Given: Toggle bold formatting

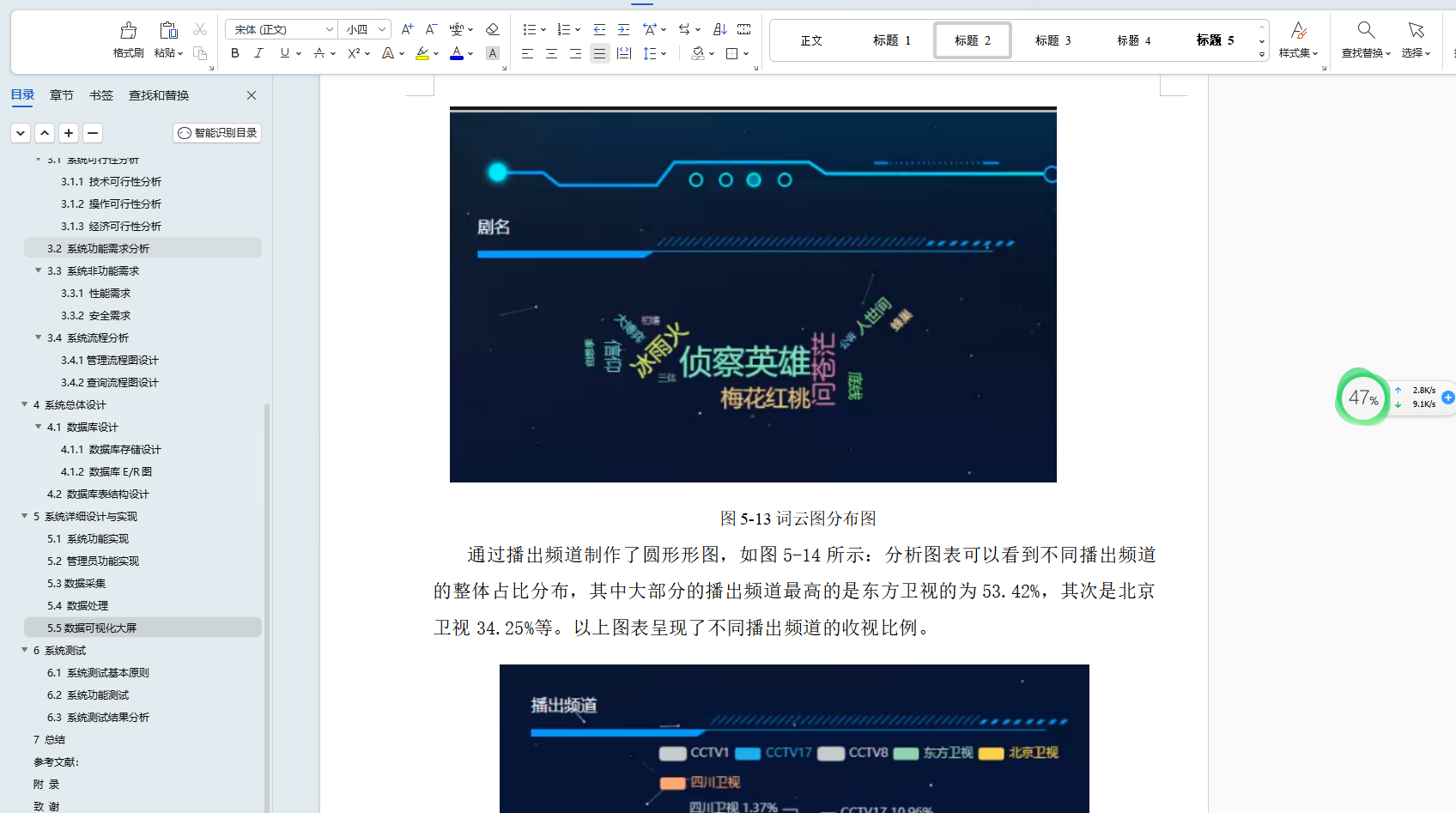Looking at the screenshot, I should coord(234,53).
